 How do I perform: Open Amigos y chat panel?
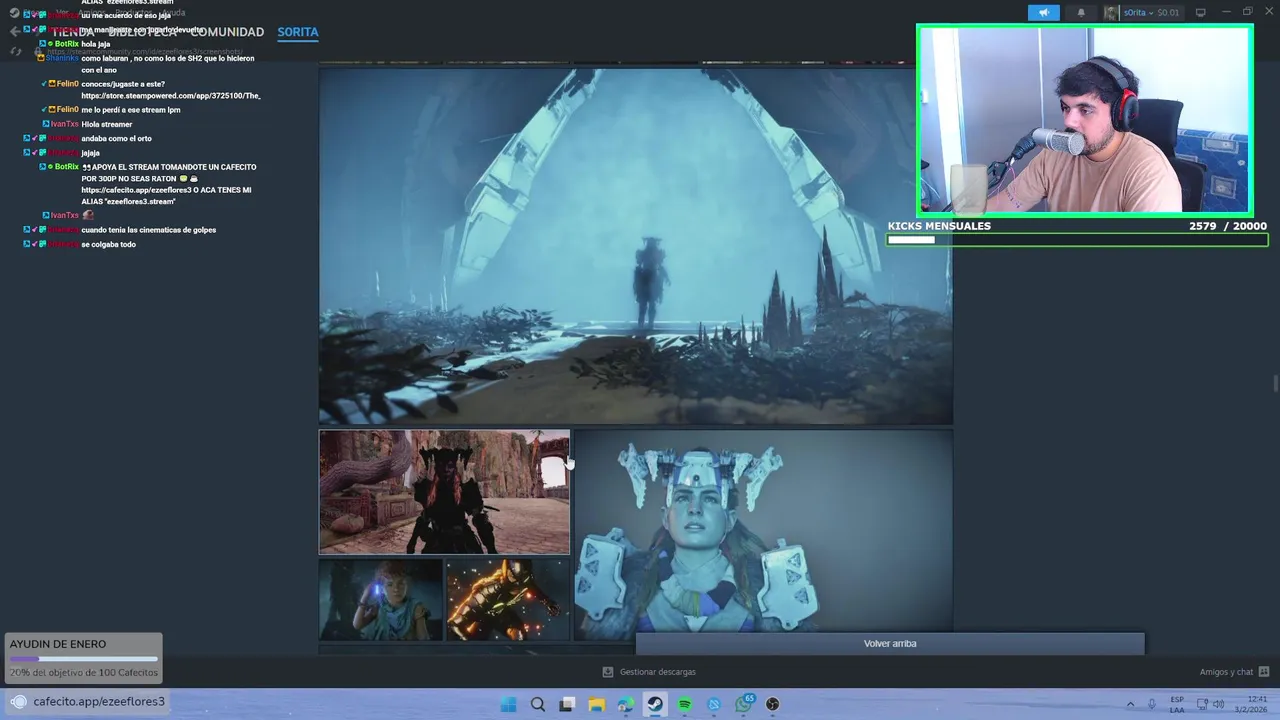[1226, 672]
